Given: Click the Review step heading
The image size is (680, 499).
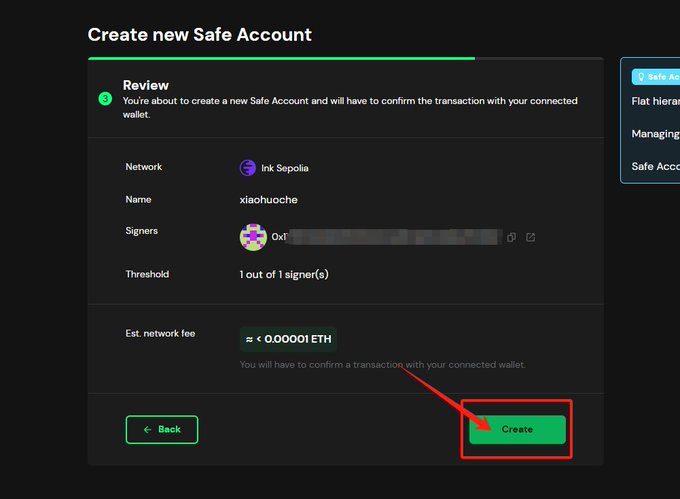Looking at the screenshot, I should [146, 85].
